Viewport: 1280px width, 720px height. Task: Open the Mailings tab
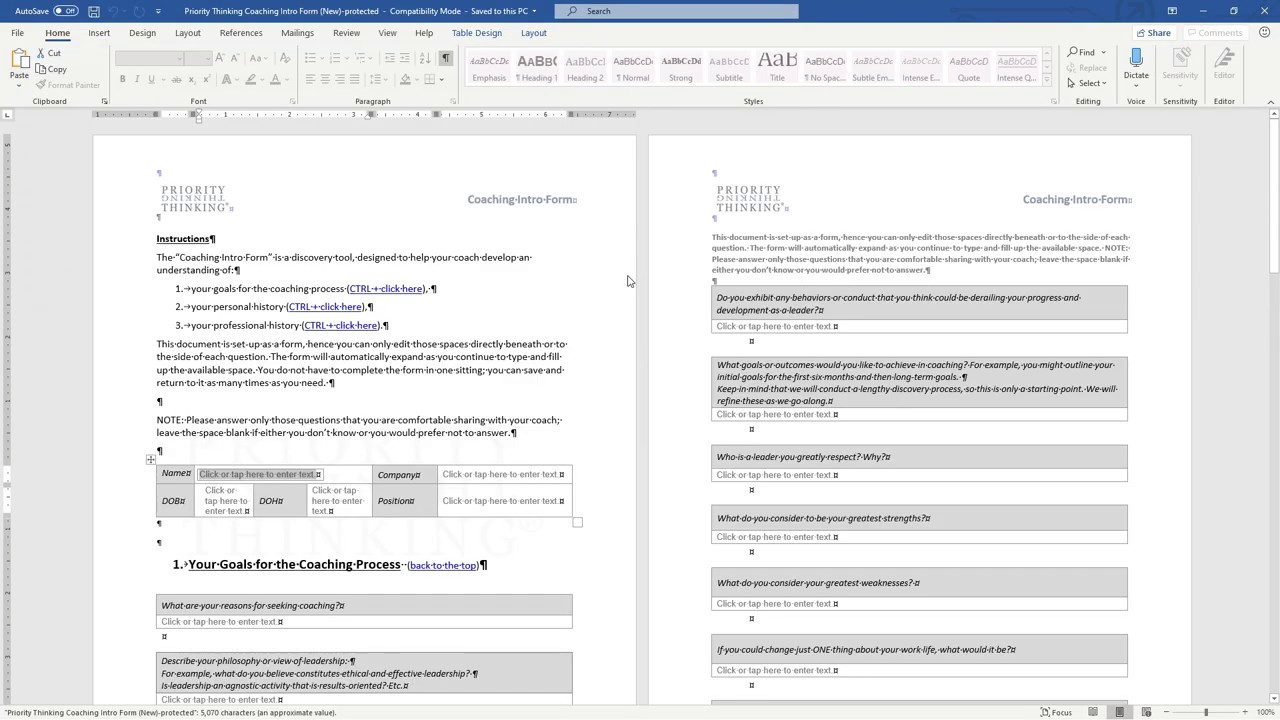click(297, 33)
